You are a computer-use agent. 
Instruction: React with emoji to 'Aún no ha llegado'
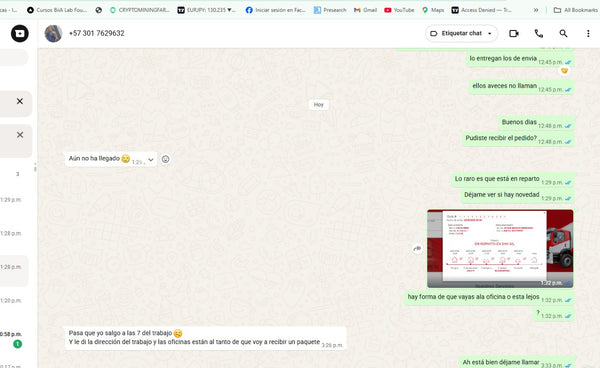click(x=165, y=159)
